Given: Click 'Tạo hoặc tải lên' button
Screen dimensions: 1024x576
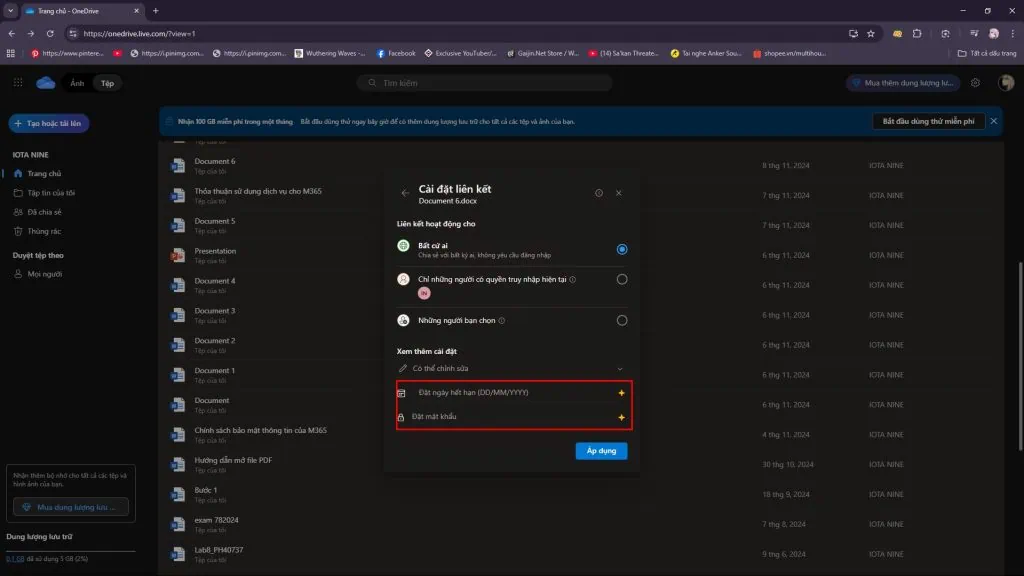Looking at the screenshot, I should 50,123.
